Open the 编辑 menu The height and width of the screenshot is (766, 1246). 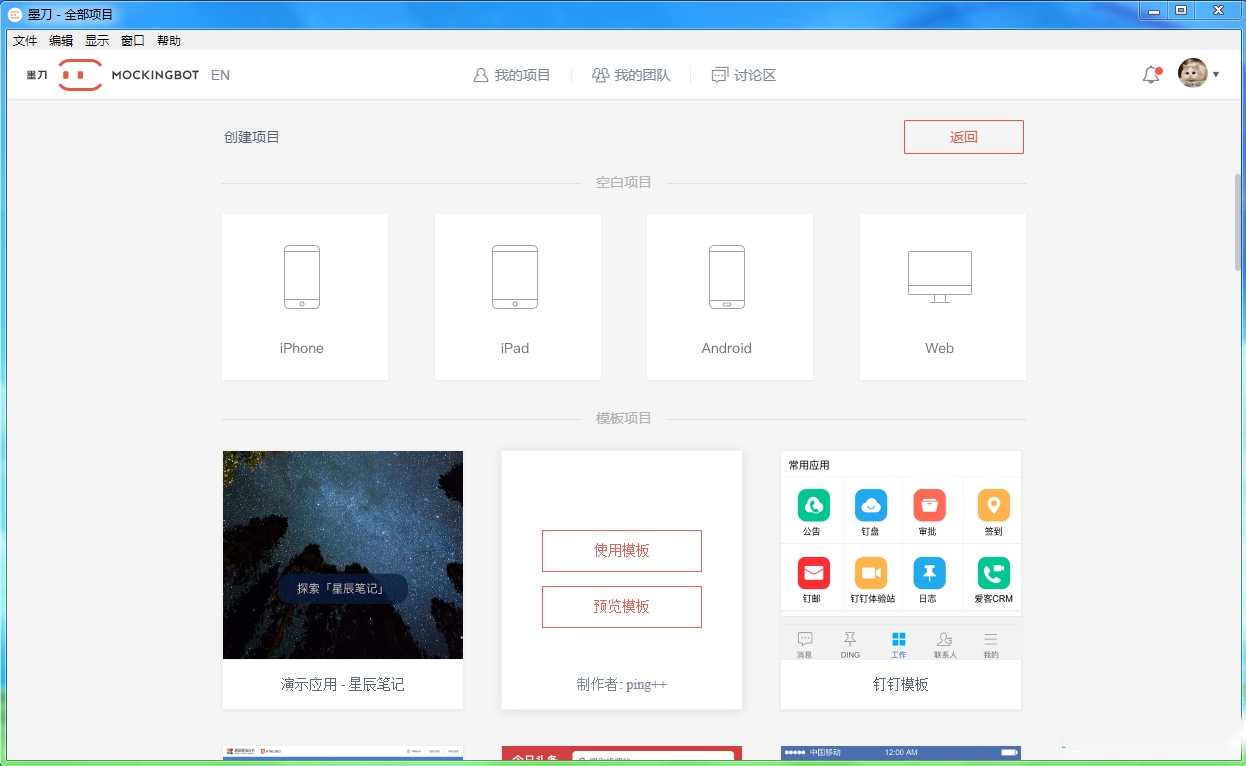(x=61, y=41)
